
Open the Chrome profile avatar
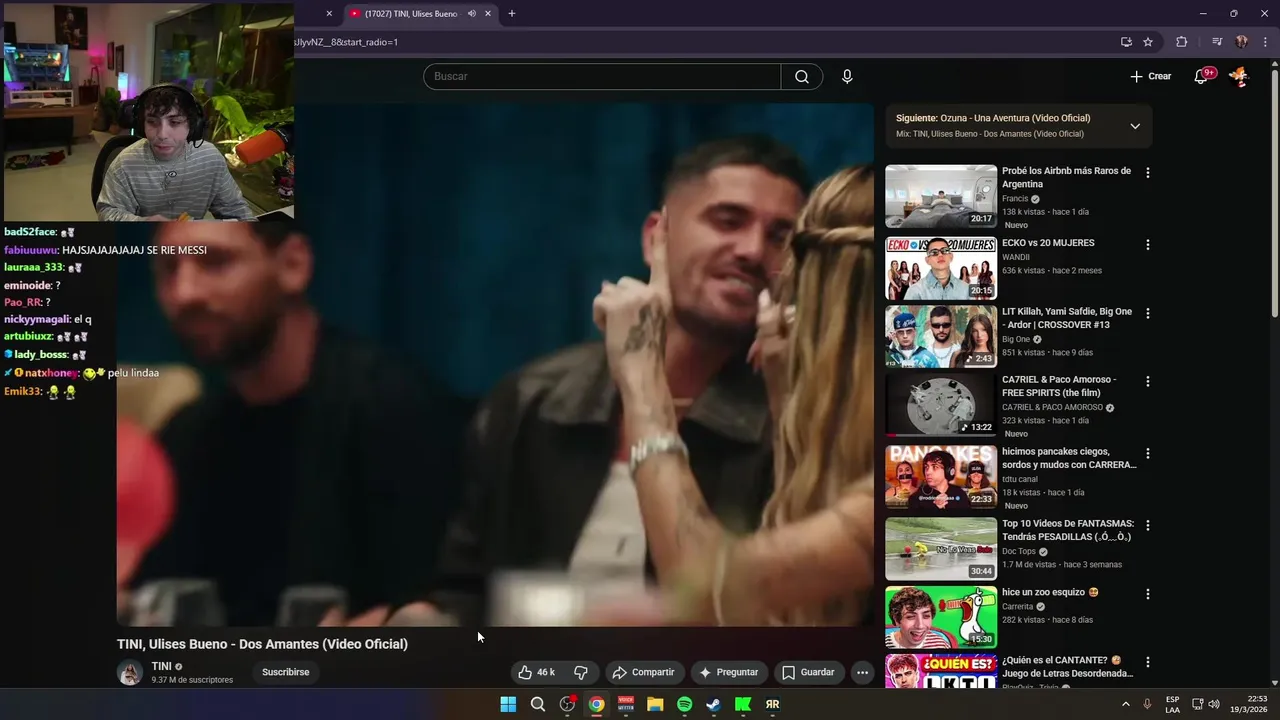point(1242,42)
